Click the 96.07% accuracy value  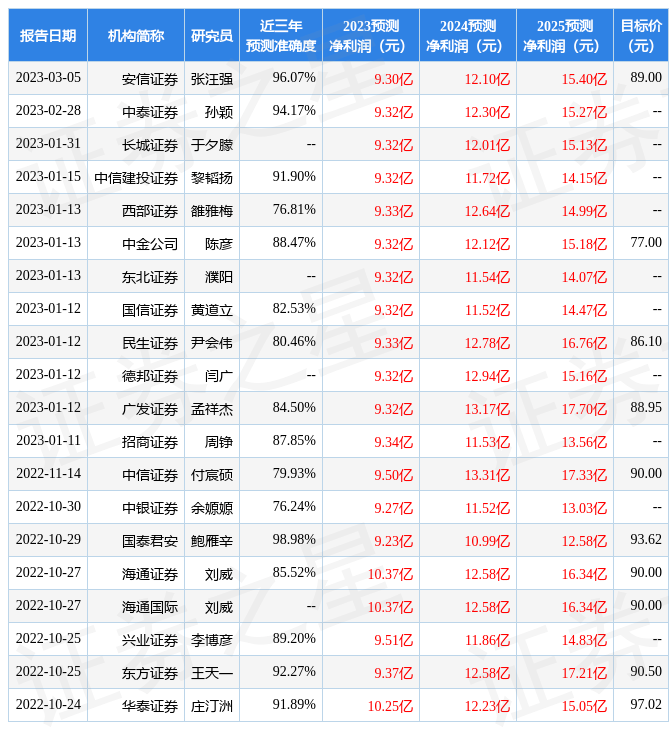(x=294, y=77)
